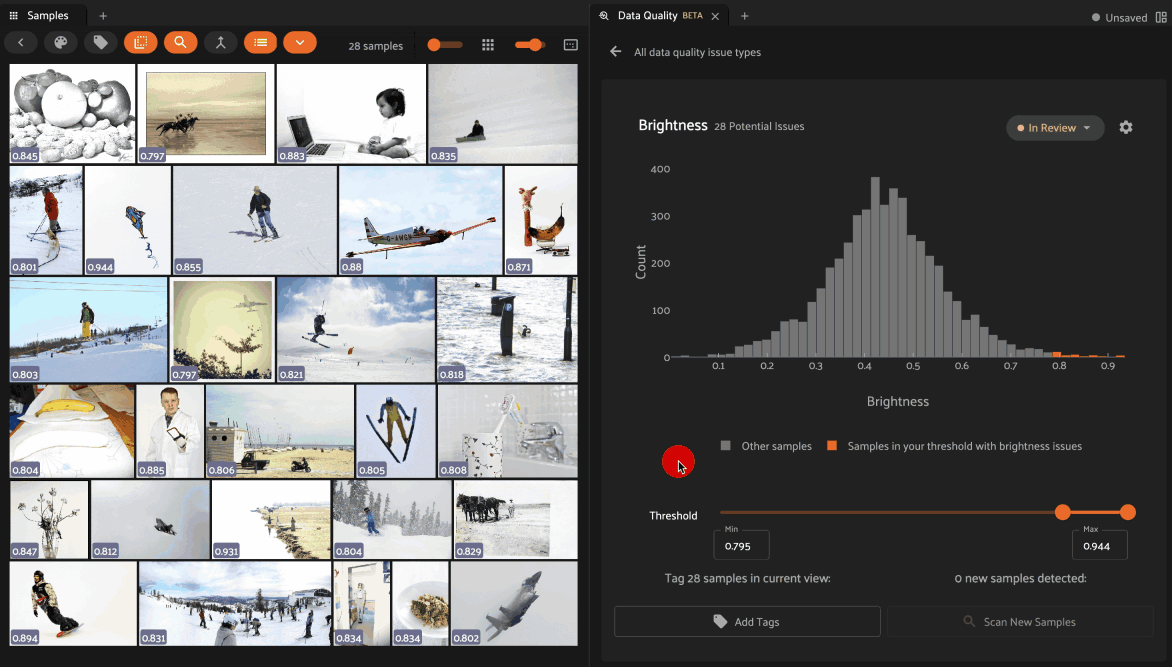Click the back arrow in Samples toolbar
The image size is (1172, 667).
point(21,43)
